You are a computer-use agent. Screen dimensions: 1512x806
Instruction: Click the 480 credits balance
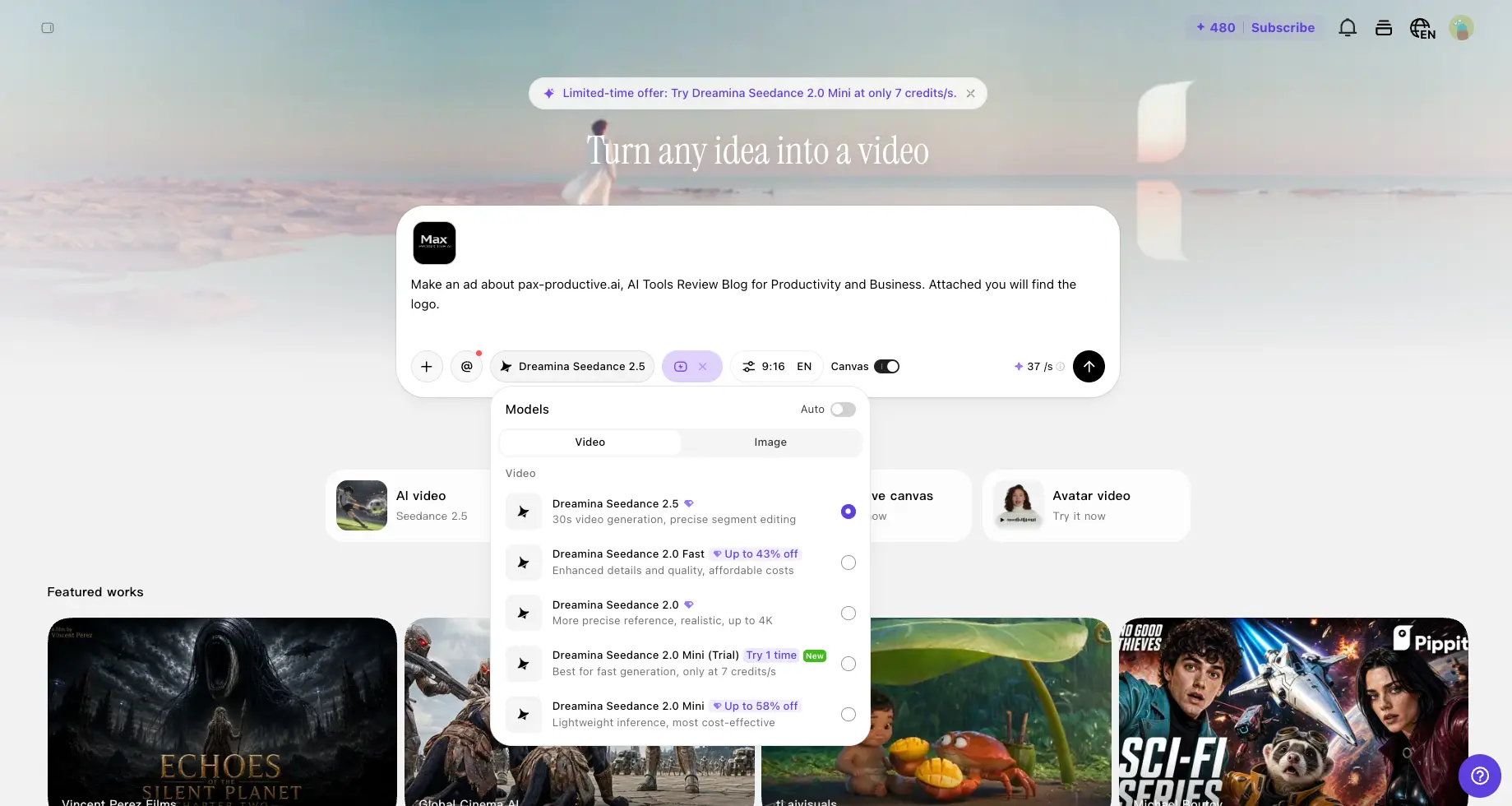pos(1216,28)
